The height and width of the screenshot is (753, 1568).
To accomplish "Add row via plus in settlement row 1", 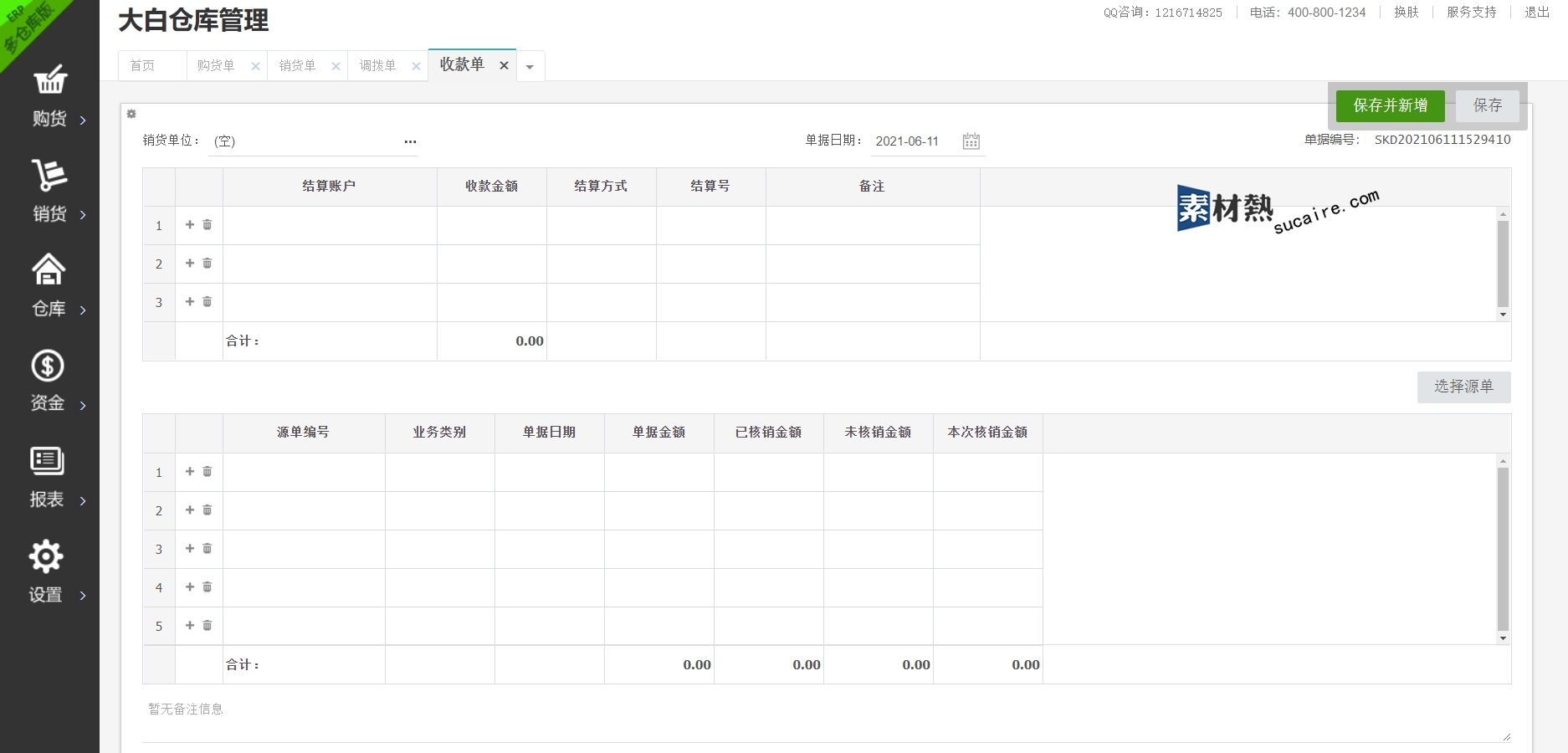I will (190, 224).
